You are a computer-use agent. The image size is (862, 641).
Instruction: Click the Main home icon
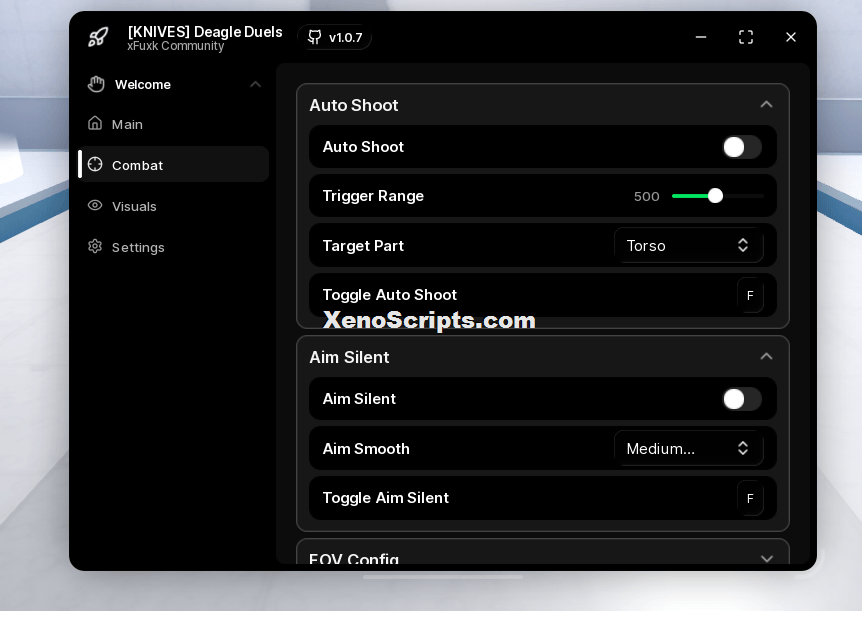click(95, 123)
